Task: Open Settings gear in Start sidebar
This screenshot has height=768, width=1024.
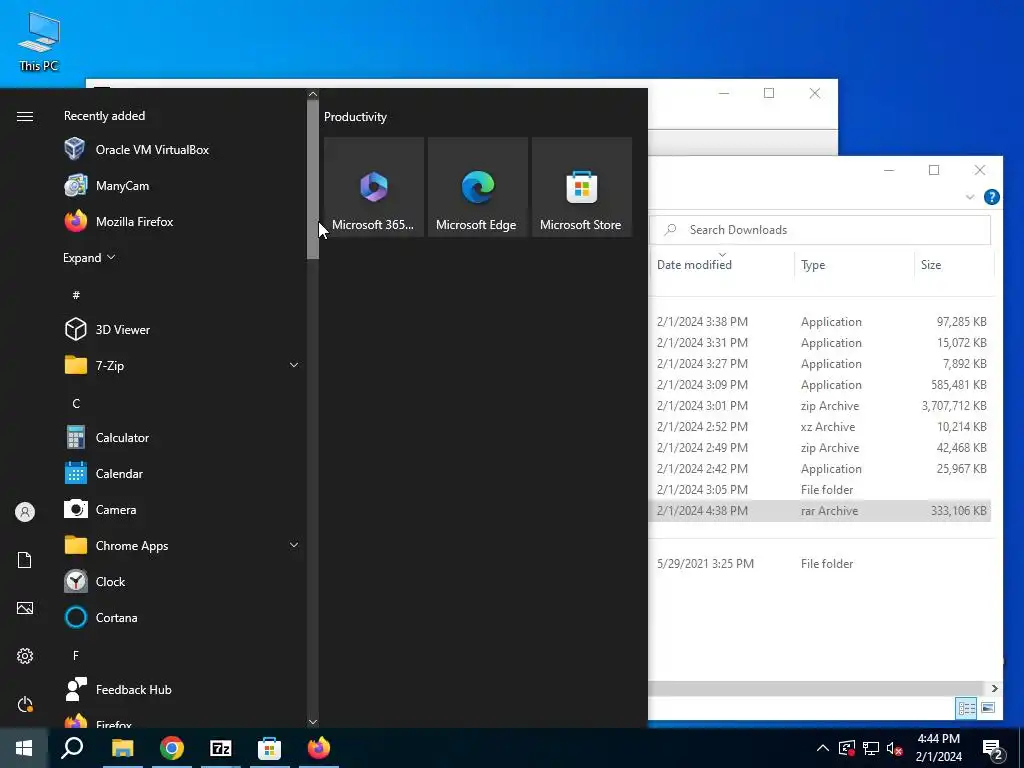Action: [x=25, y=656]
